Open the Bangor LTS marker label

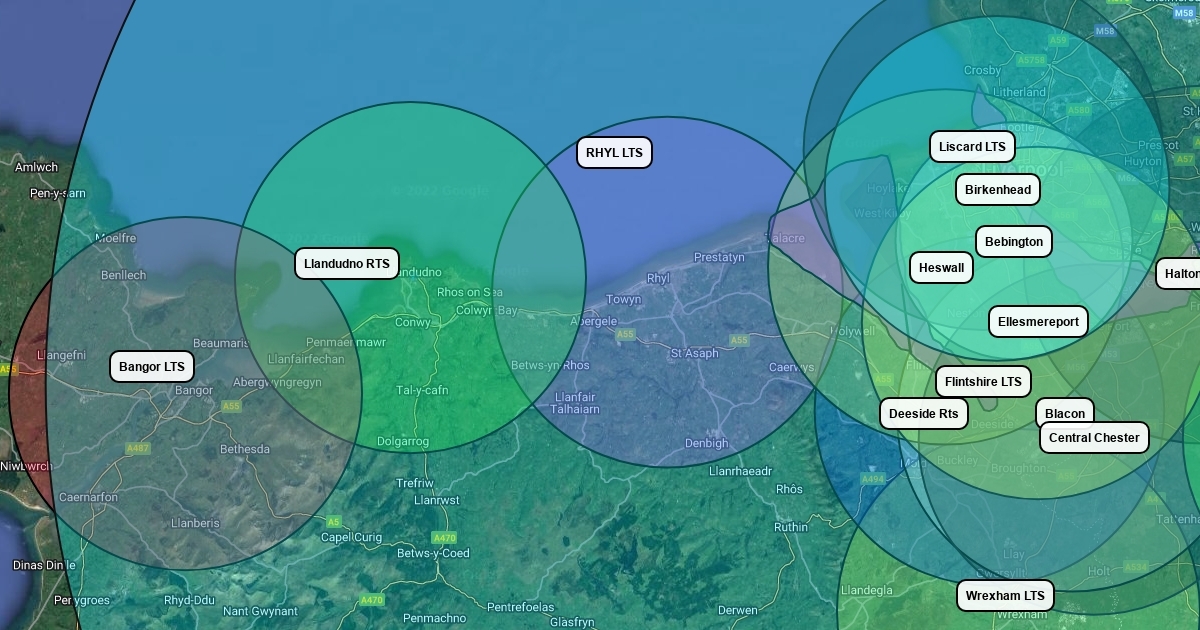coord(152,367)
